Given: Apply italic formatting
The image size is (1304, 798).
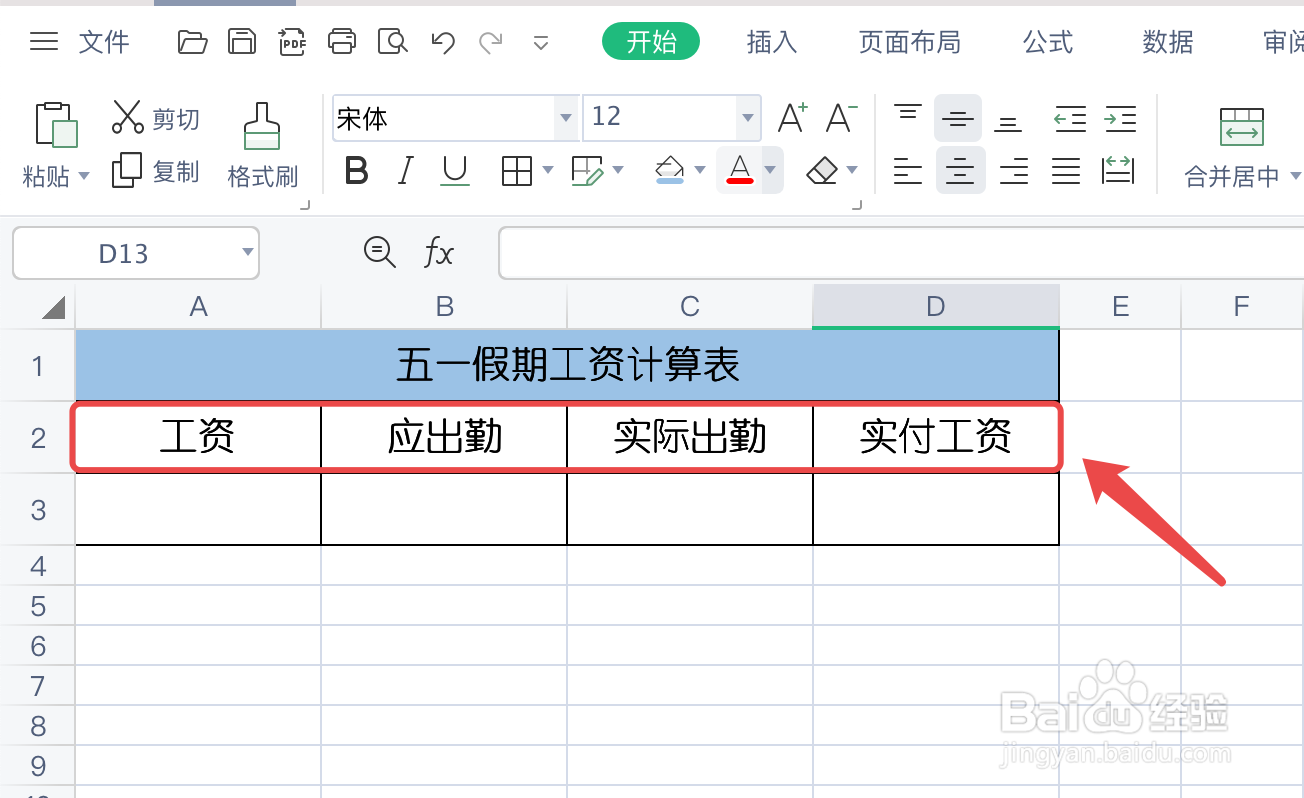Looking at the screenshot, I should (405, 171).
